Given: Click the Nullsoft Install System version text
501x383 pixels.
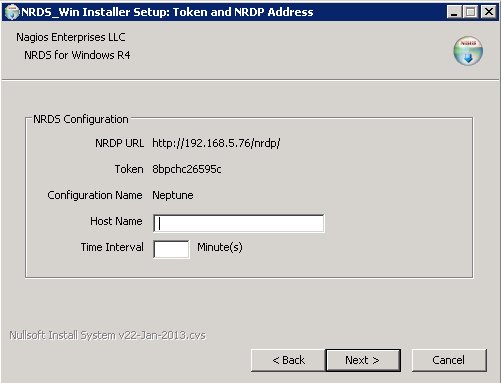Looking at the screenshot, I should [x=107, y=335].
